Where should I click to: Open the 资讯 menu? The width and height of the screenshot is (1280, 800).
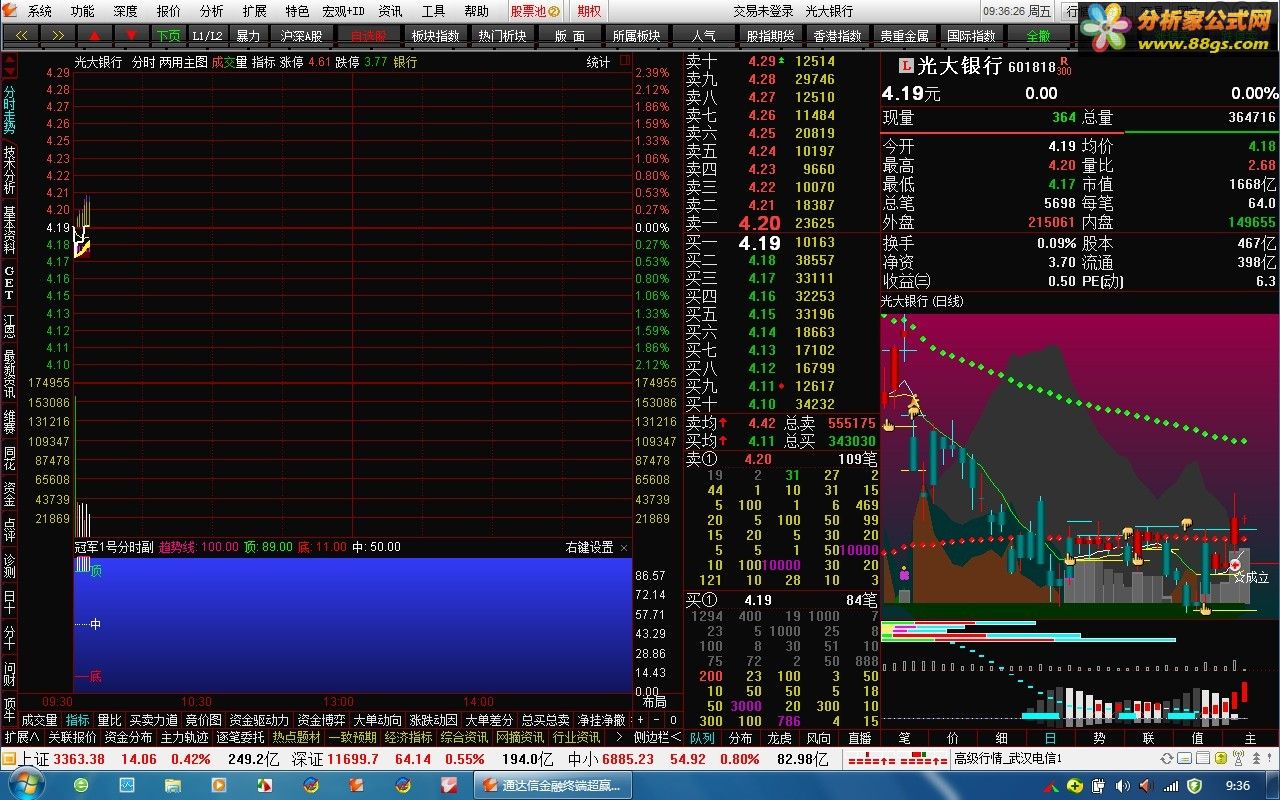pyautogui.click(x=390, y=11)
